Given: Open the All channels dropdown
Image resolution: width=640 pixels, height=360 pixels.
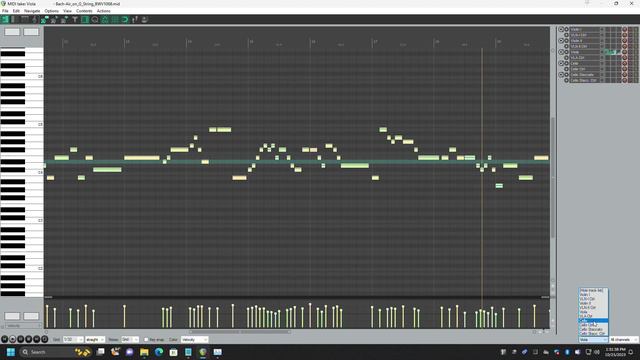Looking at the screenshot, I should [624, 340].
